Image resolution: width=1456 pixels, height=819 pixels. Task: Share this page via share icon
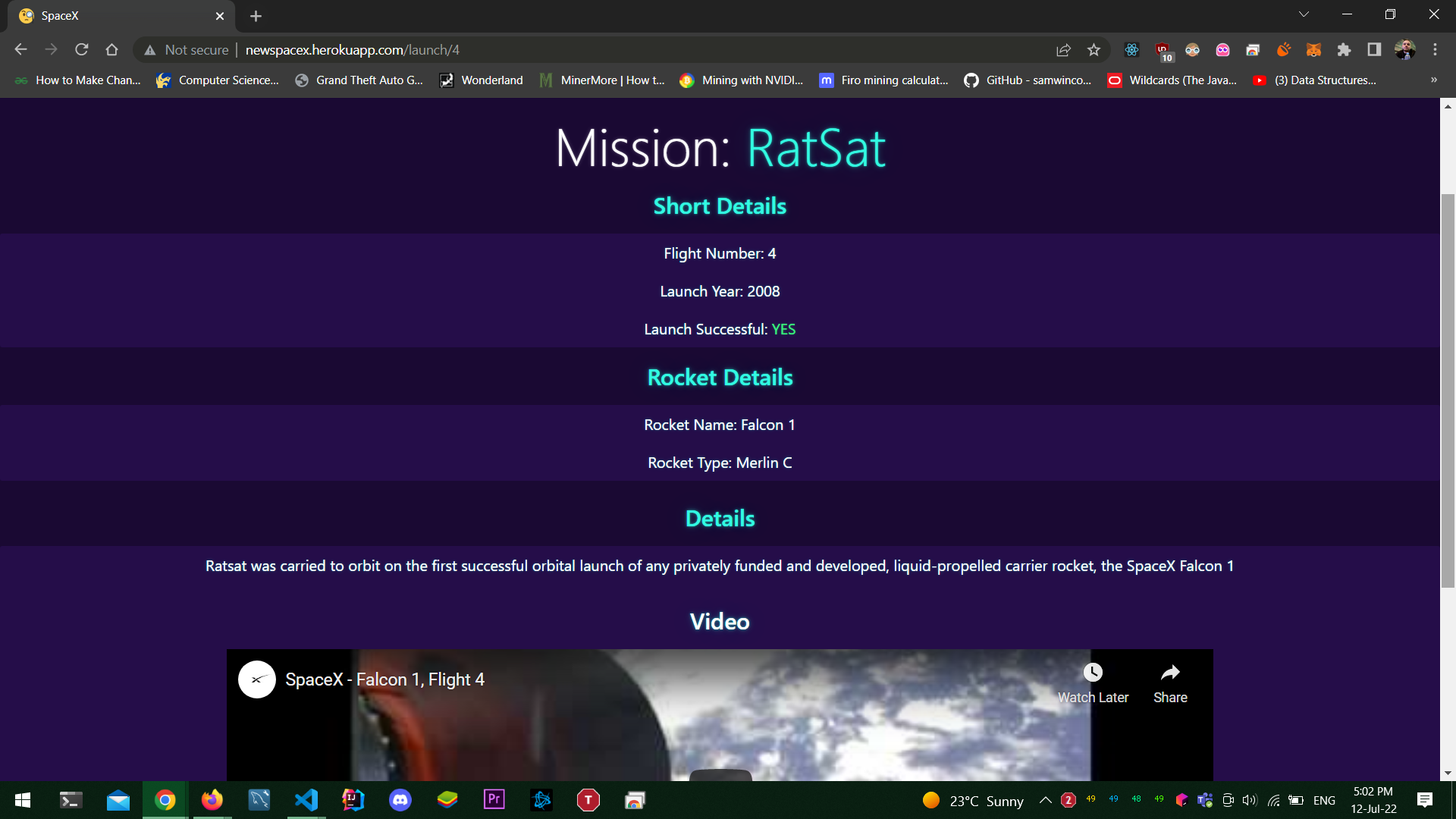click(x=1063, y=50)
